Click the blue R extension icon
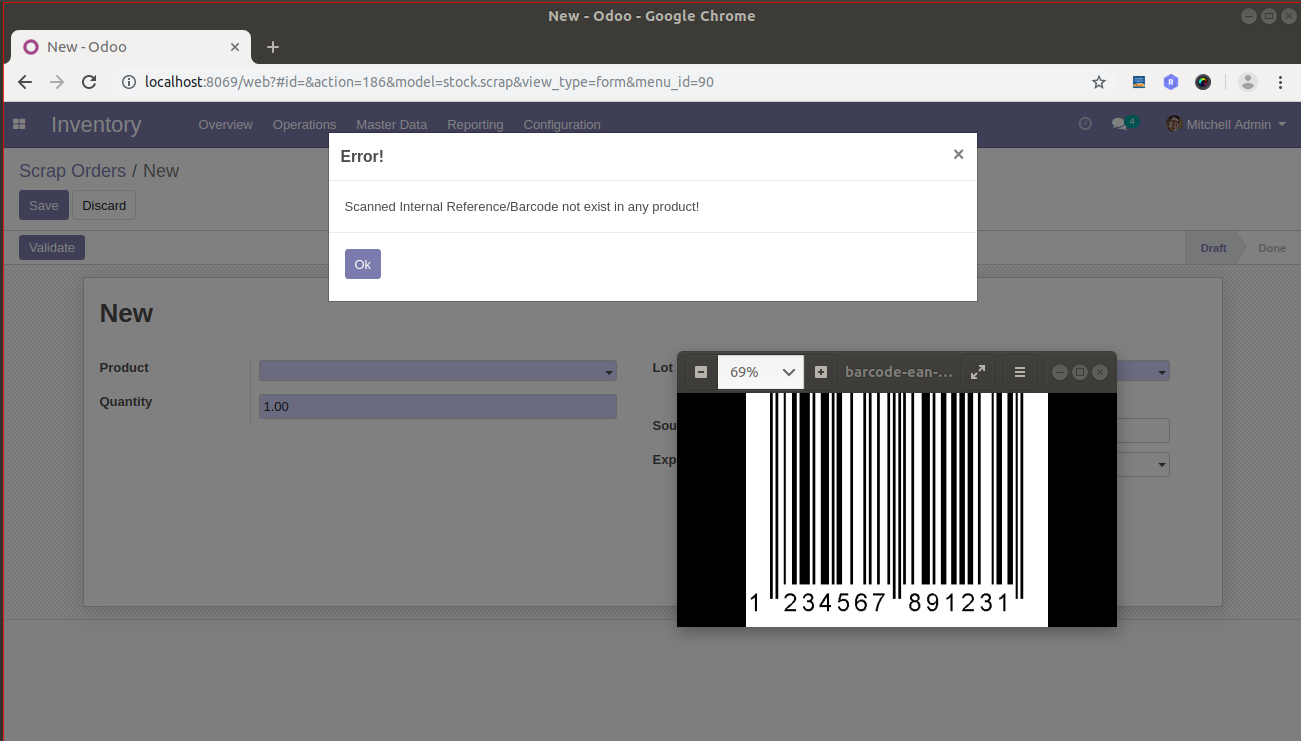Viewport: 1301px width, 741px height. 1171,82
